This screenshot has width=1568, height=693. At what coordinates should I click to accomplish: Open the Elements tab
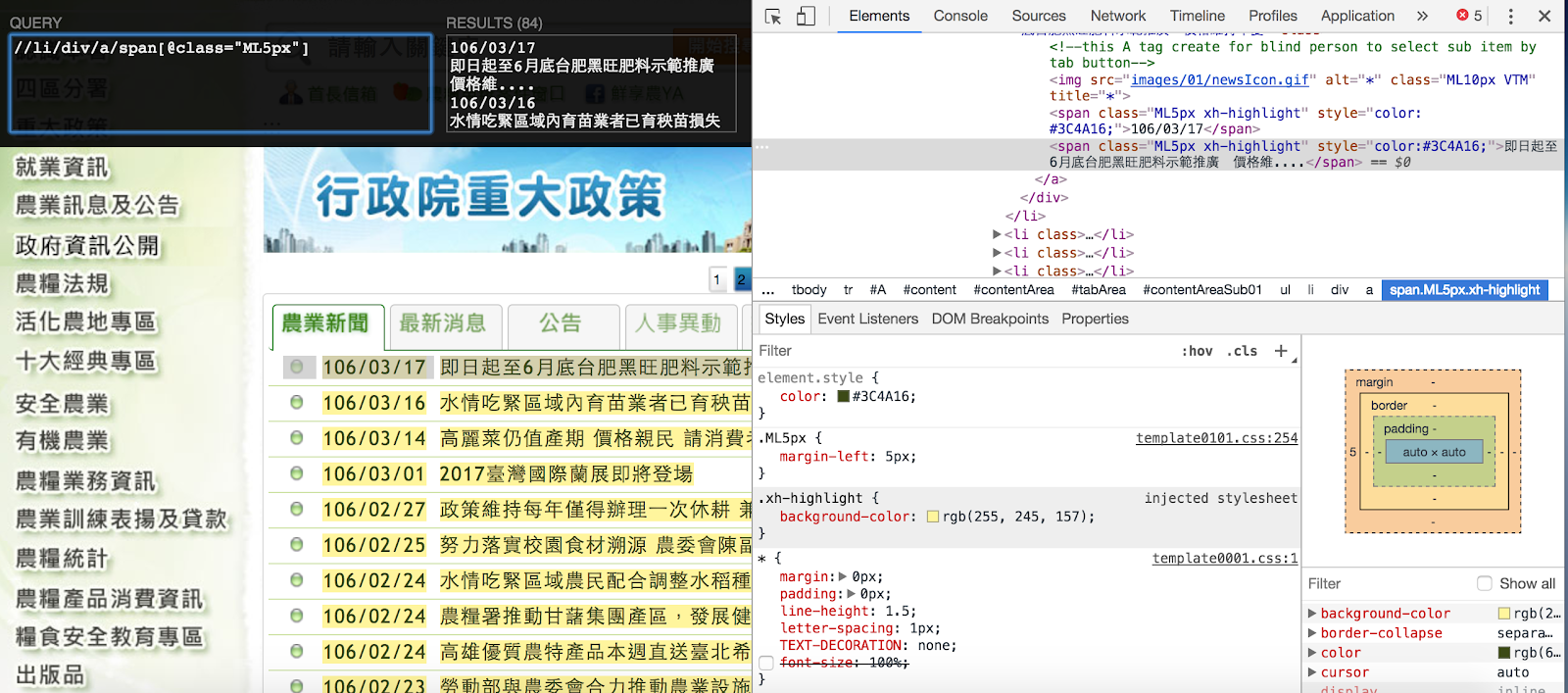click(879, 16)
